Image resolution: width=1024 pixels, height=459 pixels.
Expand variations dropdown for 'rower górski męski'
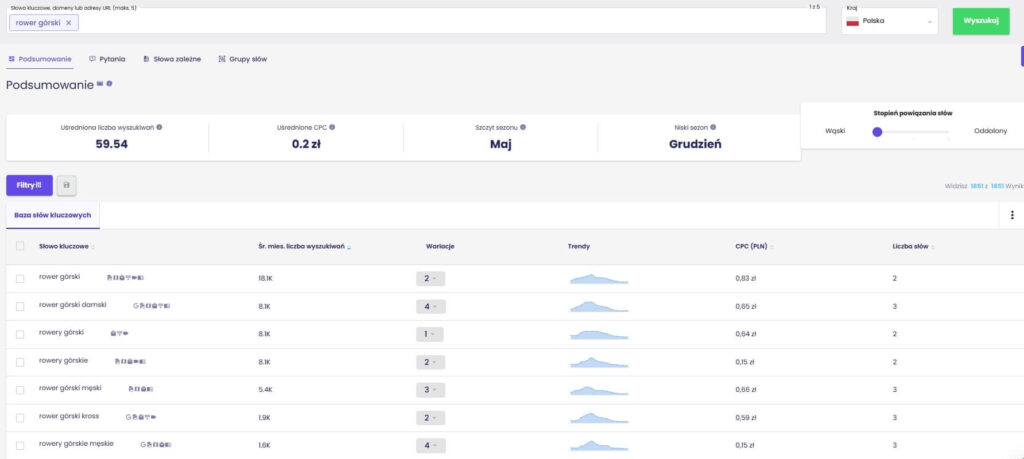point(430,389)
